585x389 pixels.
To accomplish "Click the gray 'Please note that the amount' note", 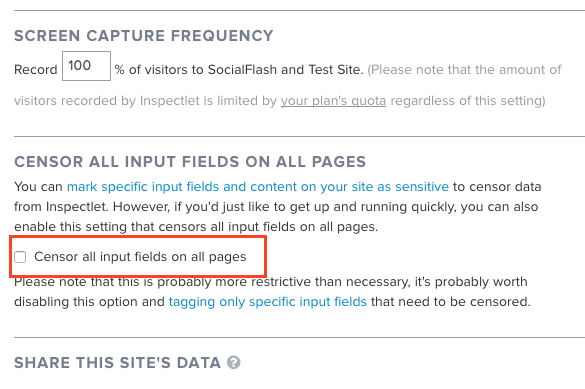I will click(x=464, y=70).
